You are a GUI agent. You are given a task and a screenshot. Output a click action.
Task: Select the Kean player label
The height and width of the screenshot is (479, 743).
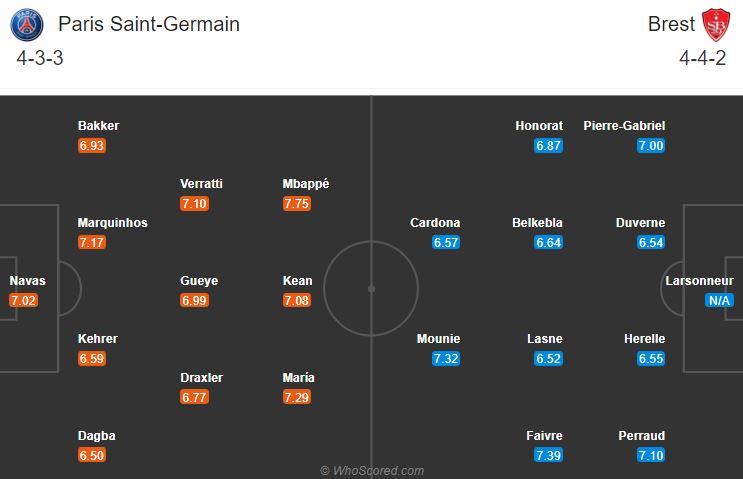coord(298,280)
